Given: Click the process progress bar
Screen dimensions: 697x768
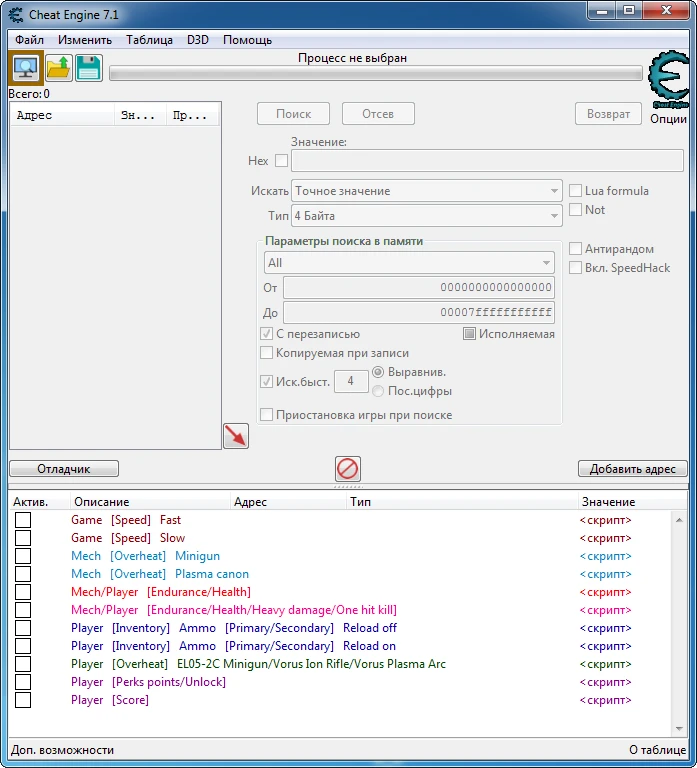Looking at the screenshot, I should (x=376, y=73).
